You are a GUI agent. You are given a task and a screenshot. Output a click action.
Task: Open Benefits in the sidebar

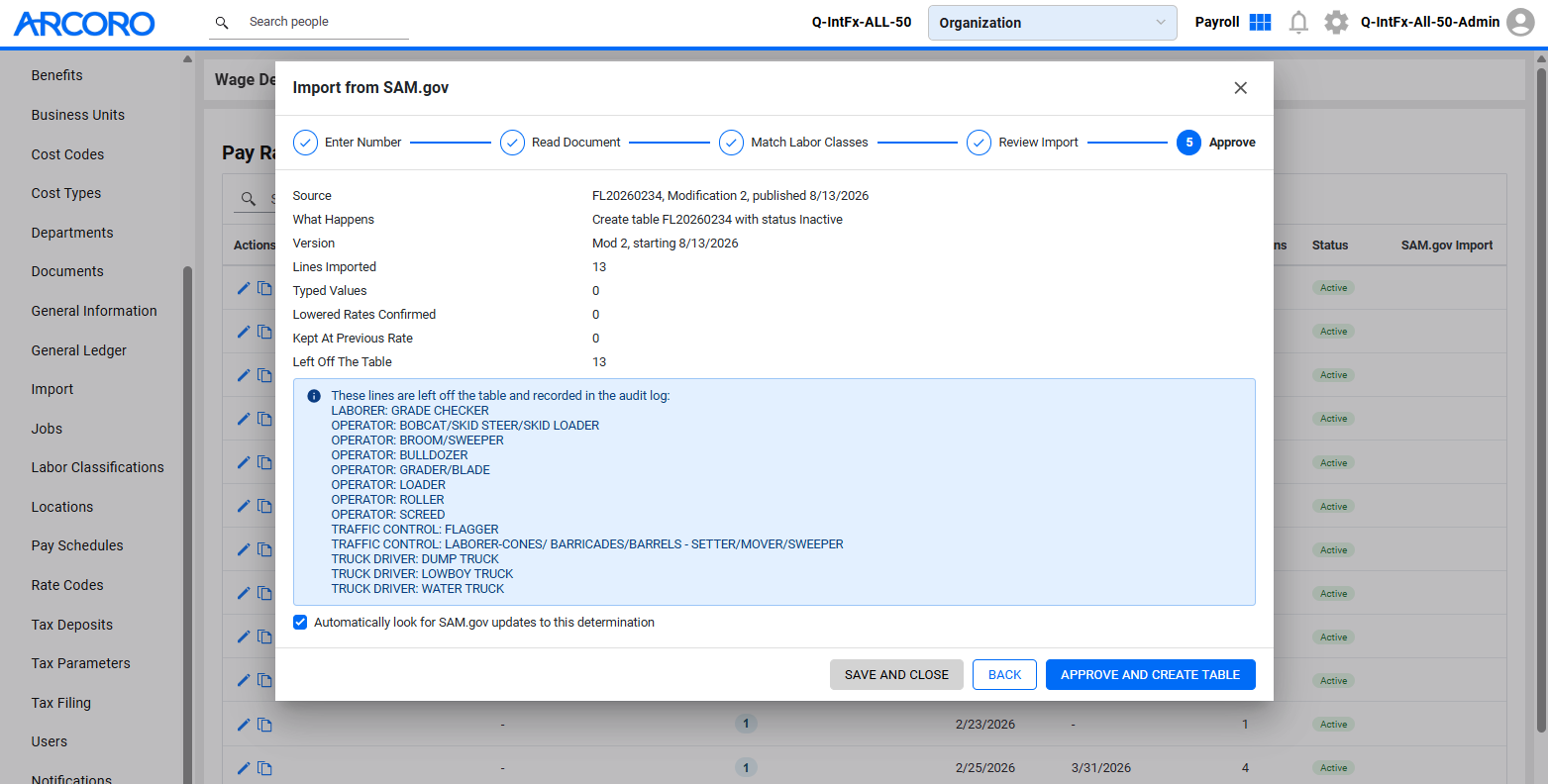pyautogui.click(x=57, y=75)
